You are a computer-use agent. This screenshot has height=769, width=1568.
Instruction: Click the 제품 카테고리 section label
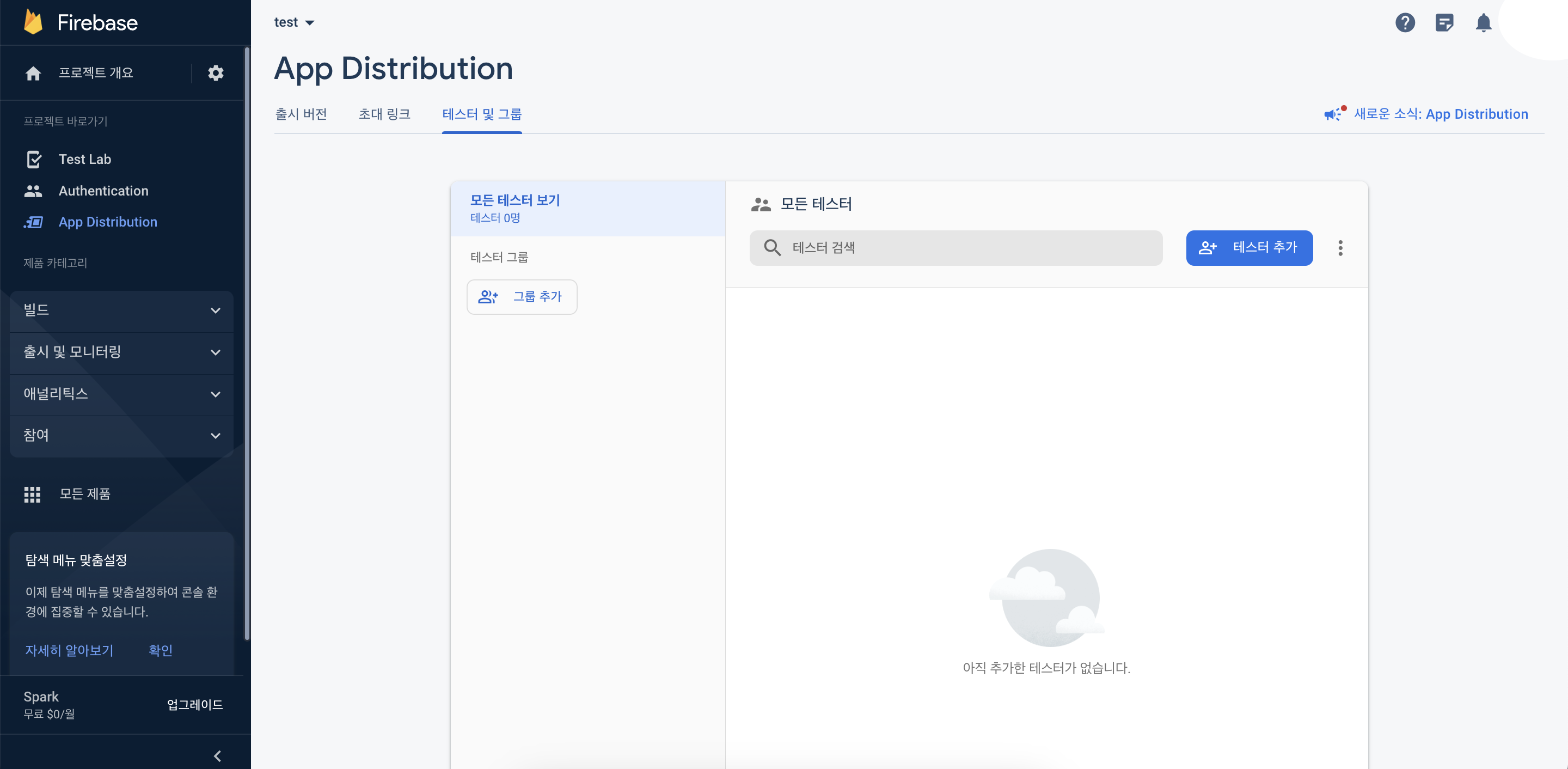(x=56, y=263)
